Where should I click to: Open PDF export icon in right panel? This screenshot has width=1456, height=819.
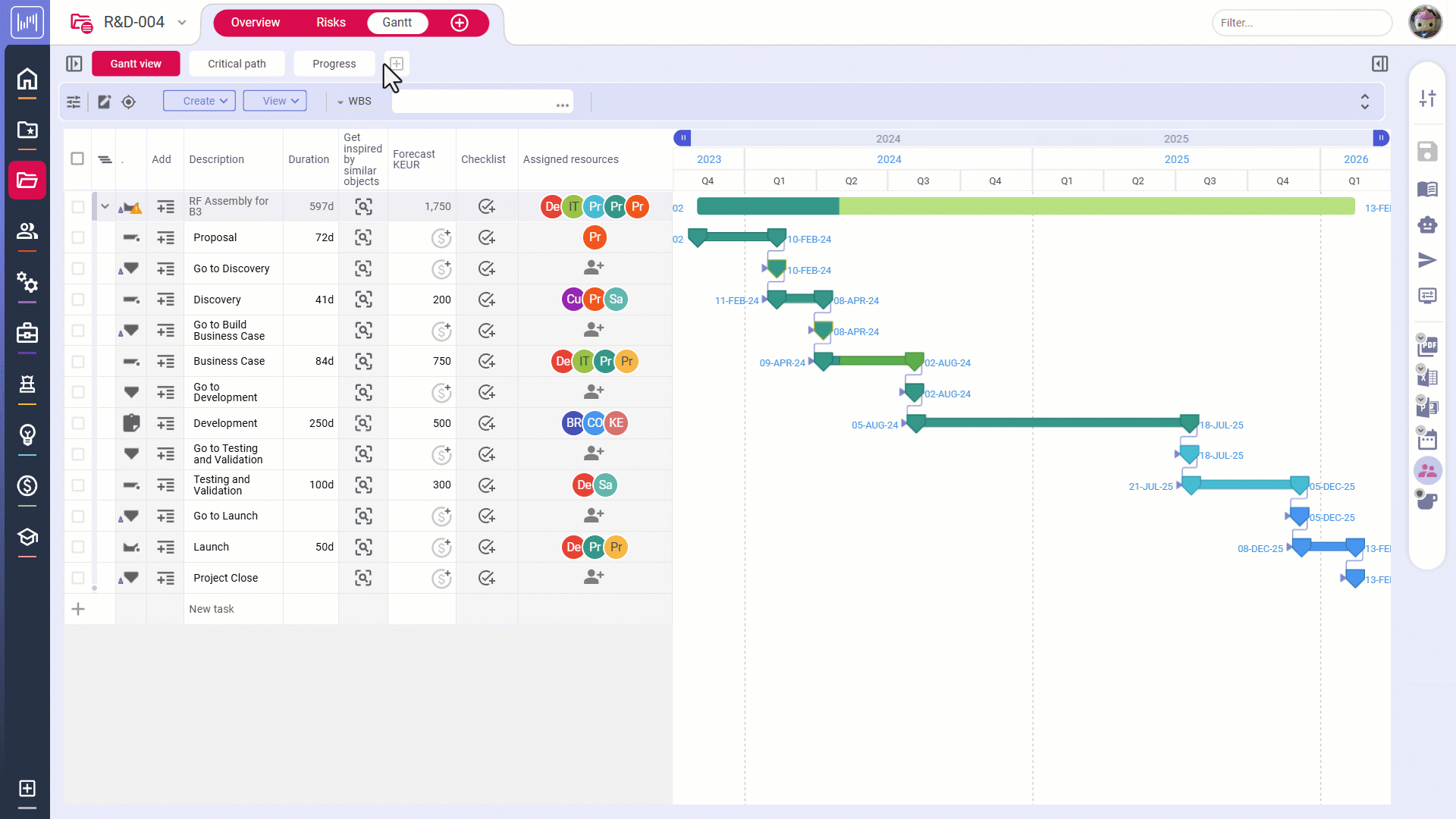coord(1427,346)
